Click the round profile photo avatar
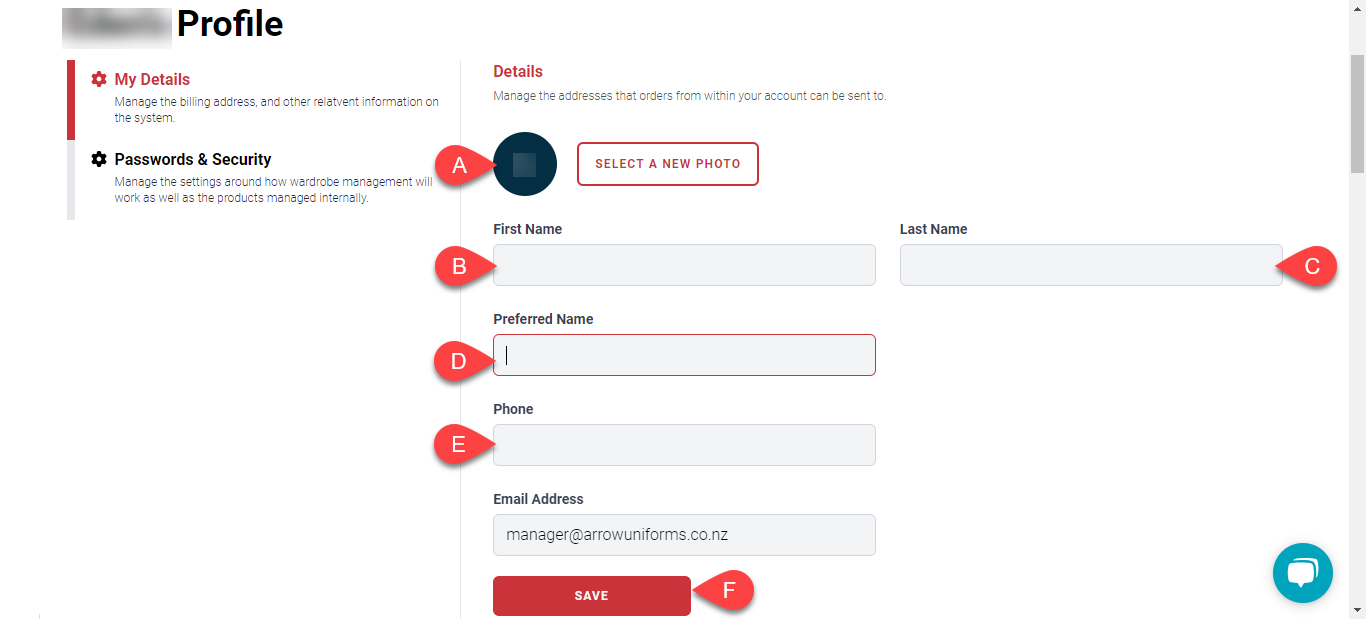Viewport: 1366px width, 619px height. (x=525, y=164)
